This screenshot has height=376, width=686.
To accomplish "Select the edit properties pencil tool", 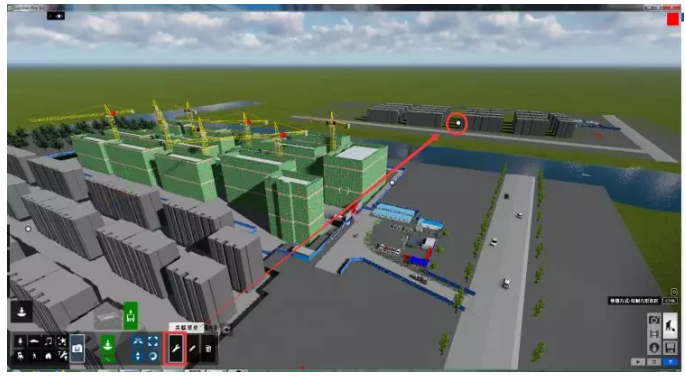I will [192, 348].
